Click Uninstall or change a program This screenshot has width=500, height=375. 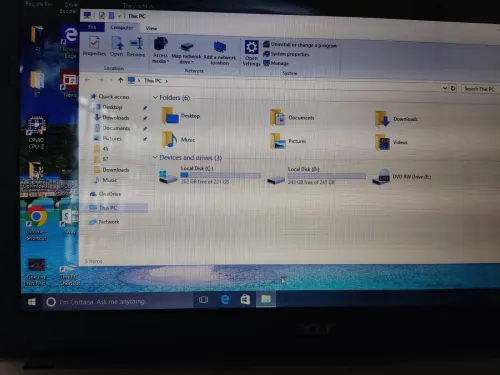[x=300, y=45]
